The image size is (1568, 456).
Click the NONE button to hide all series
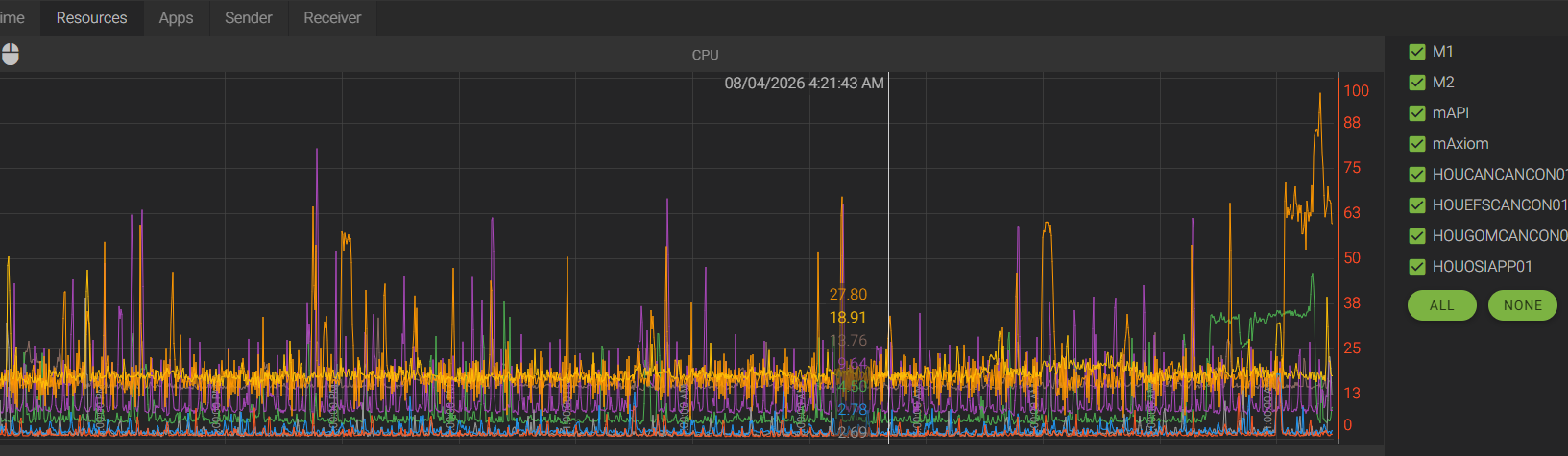(x=1523, y=305)
